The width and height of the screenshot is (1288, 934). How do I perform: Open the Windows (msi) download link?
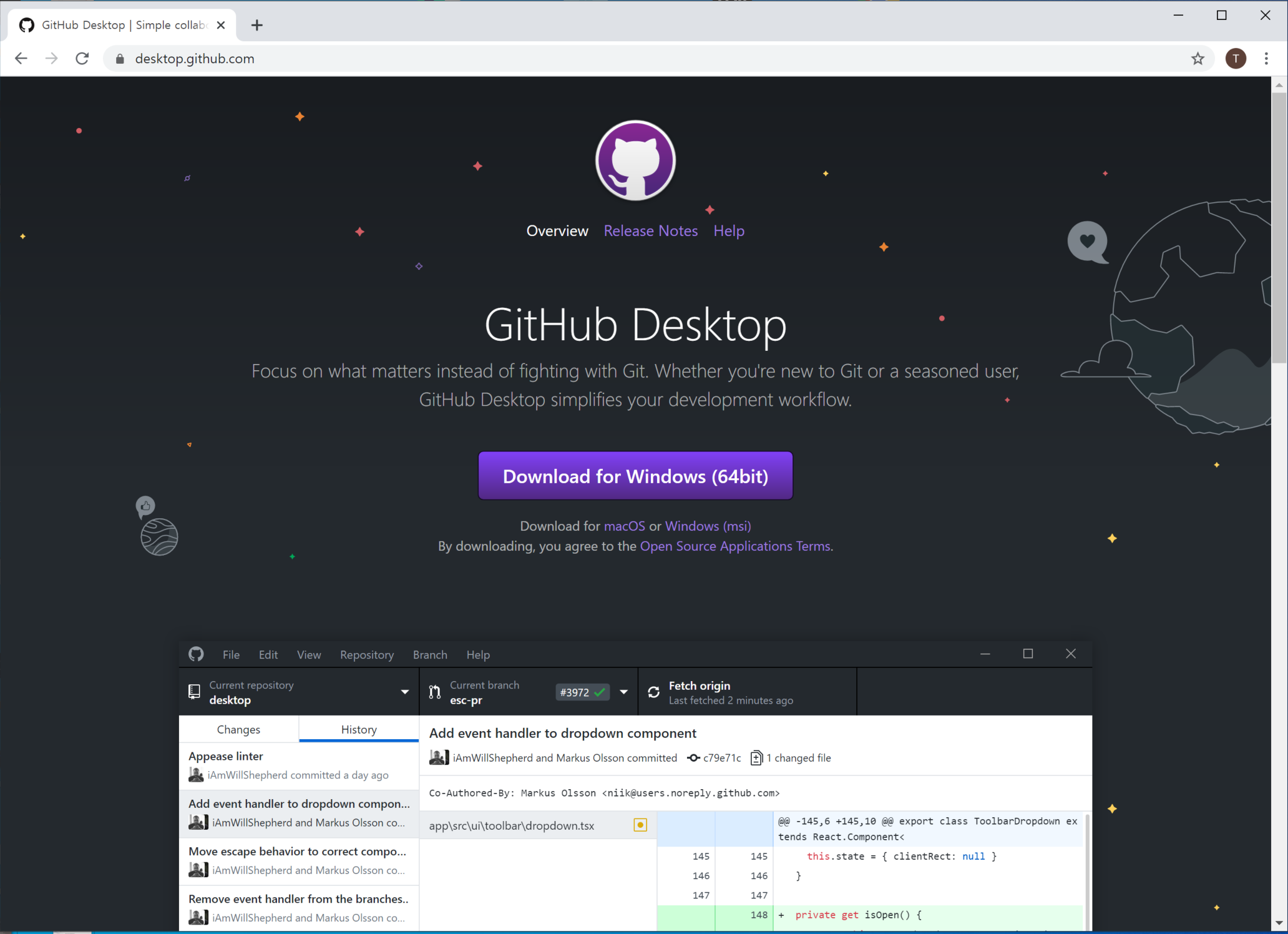[708, 526]
